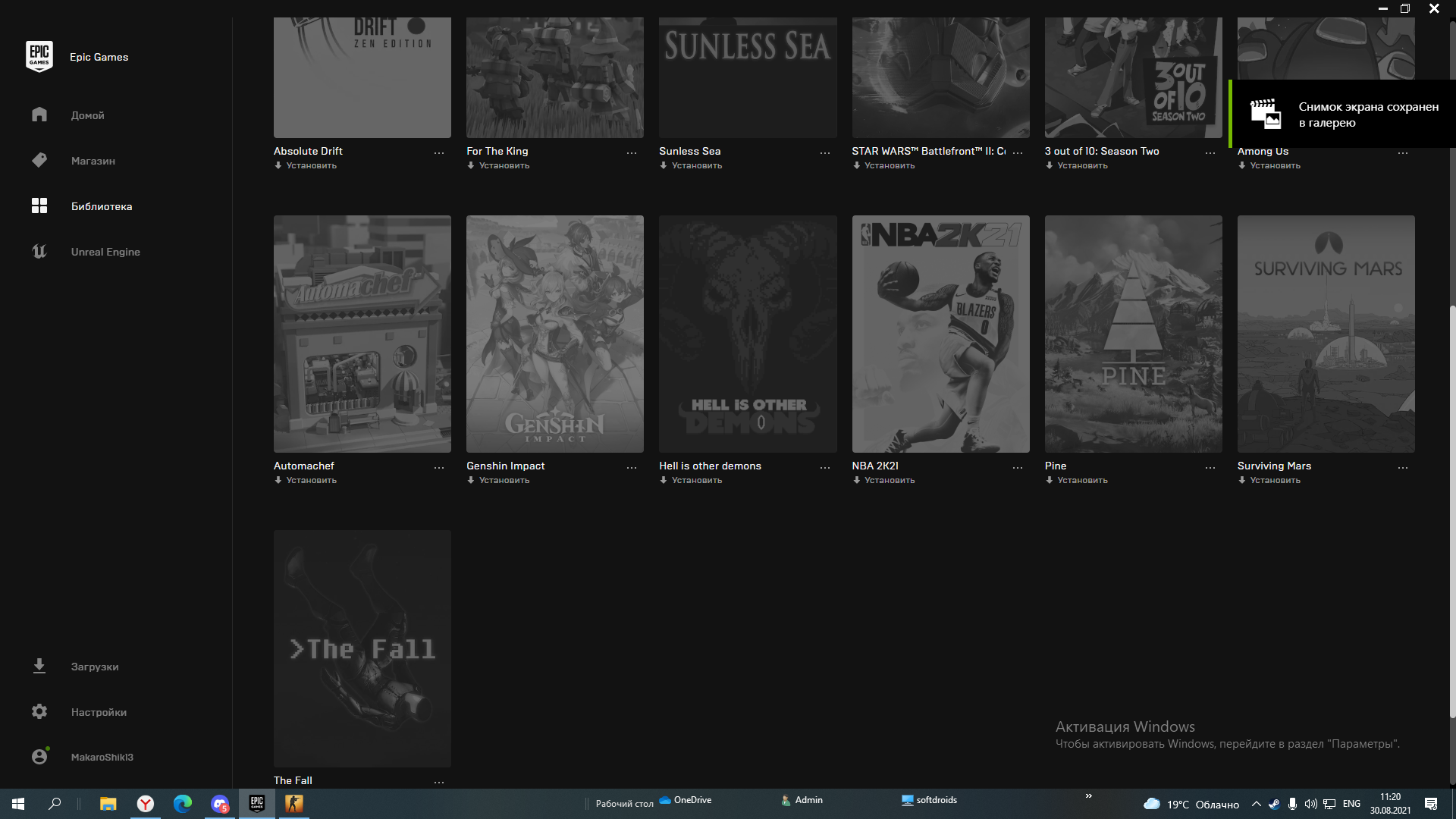The height and width of the screenshot is (819, 1456).
Task: Open options menu for For The King
Action: tap(632, 152)
